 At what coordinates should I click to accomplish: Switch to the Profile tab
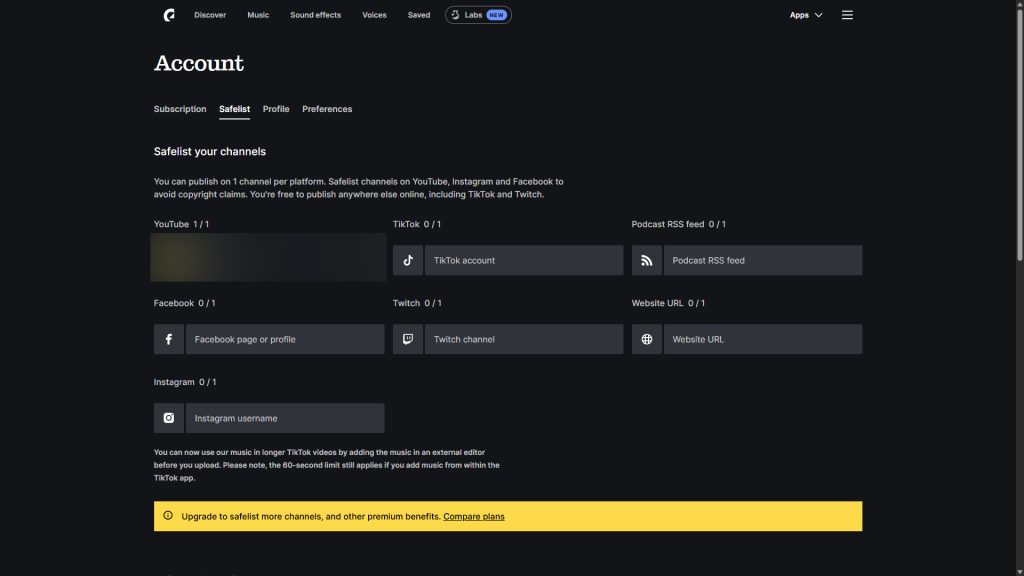[x=276, y=109]
